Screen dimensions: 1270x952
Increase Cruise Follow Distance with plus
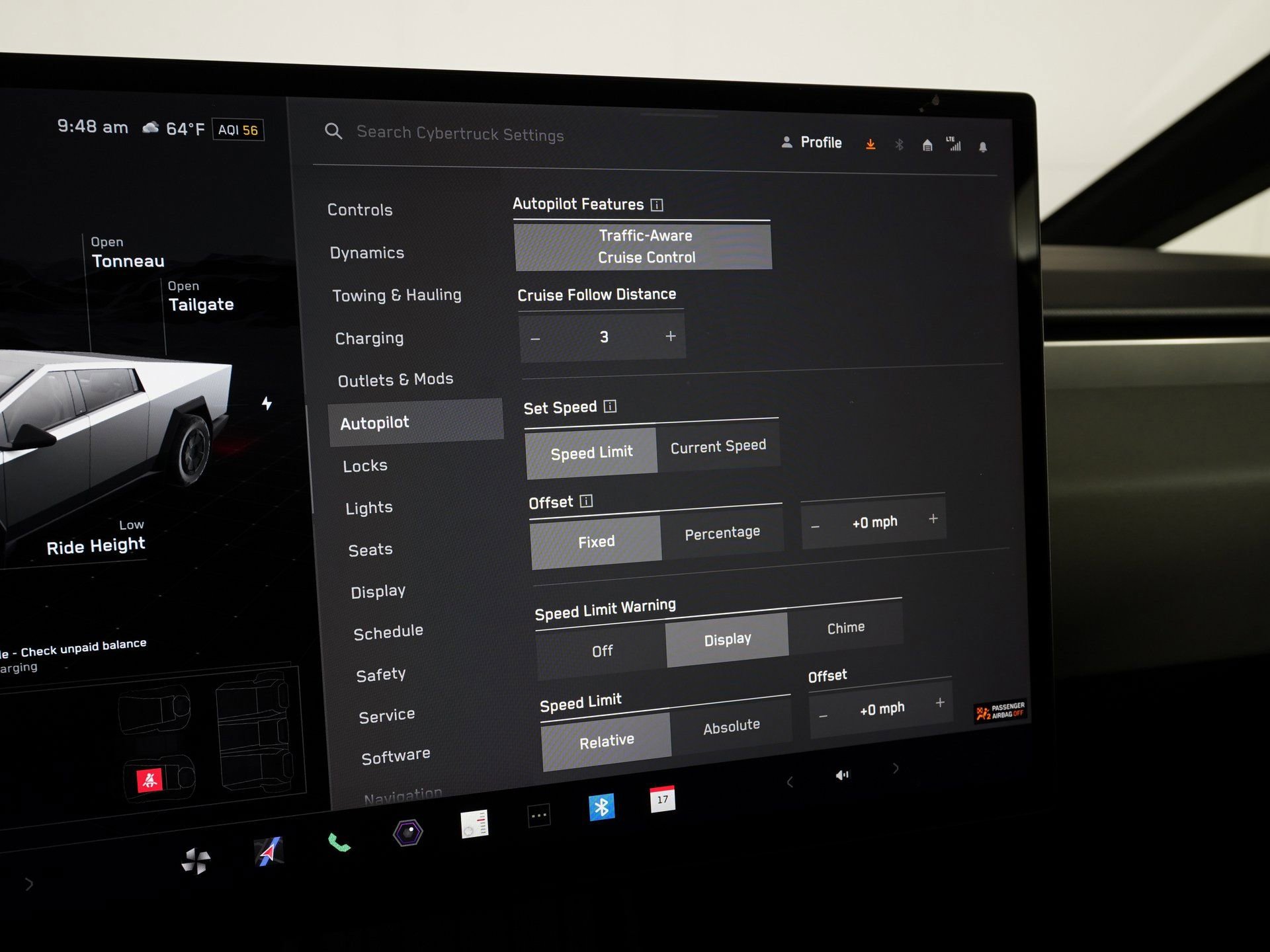pyautogui.click(x=669, y=336)
